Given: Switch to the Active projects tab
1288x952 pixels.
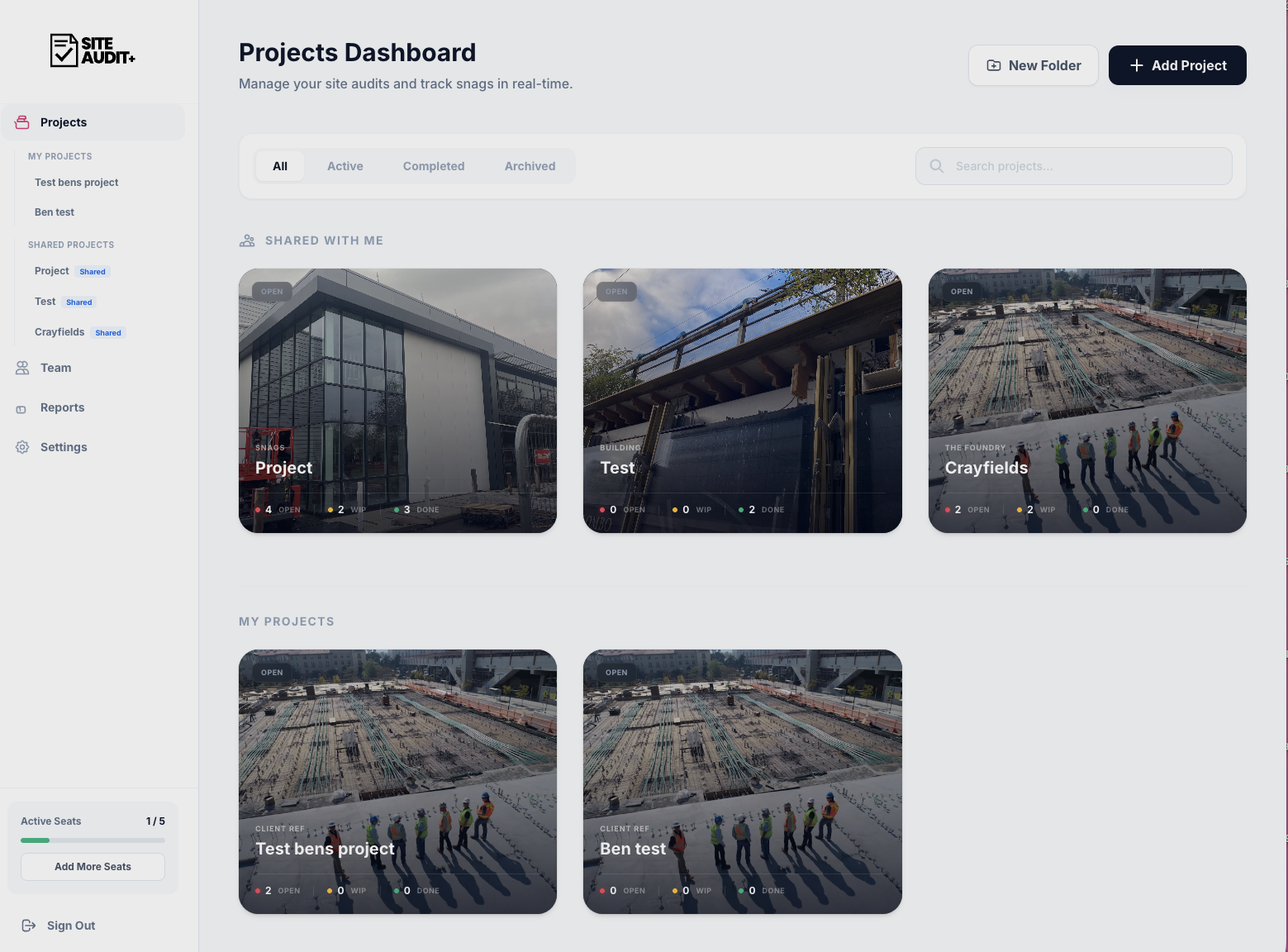Looking at the screenshot, I should [345, 166].
